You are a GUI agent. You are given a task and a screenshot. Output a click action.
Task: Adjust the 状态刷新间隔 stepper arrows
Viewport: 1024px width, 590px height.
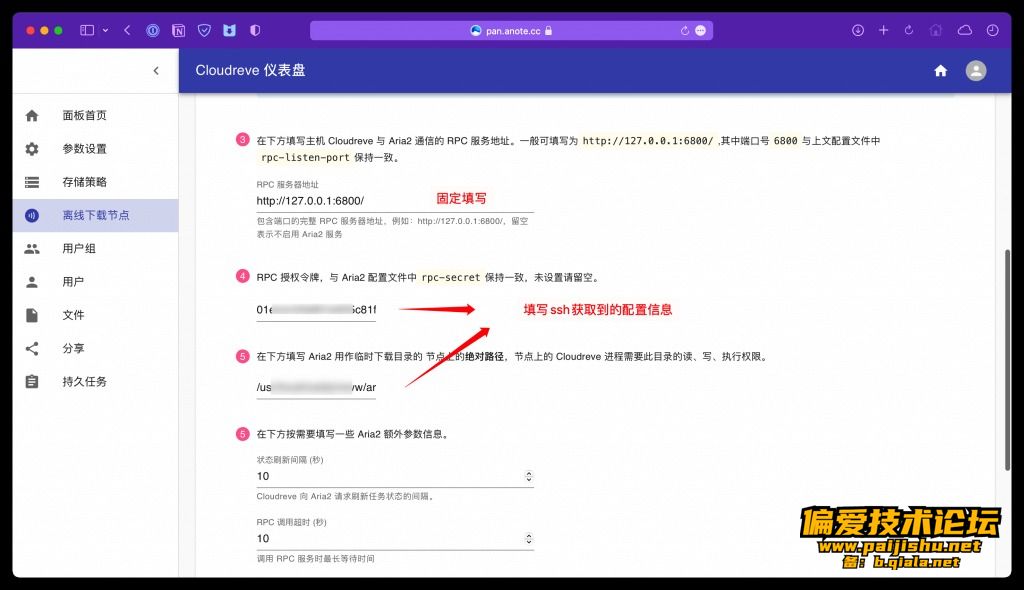pos(529,476)
